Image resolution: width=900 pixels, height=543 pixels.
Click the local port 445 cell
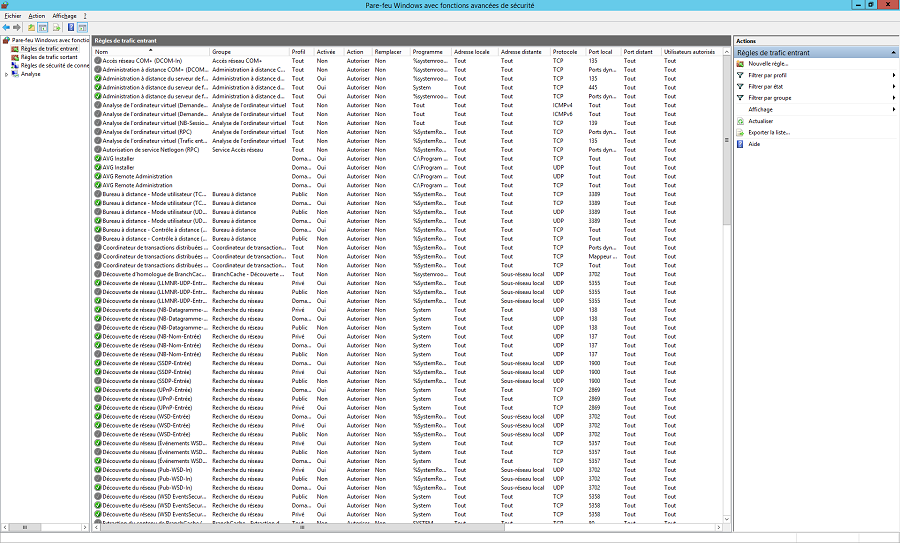pos(593,87)
